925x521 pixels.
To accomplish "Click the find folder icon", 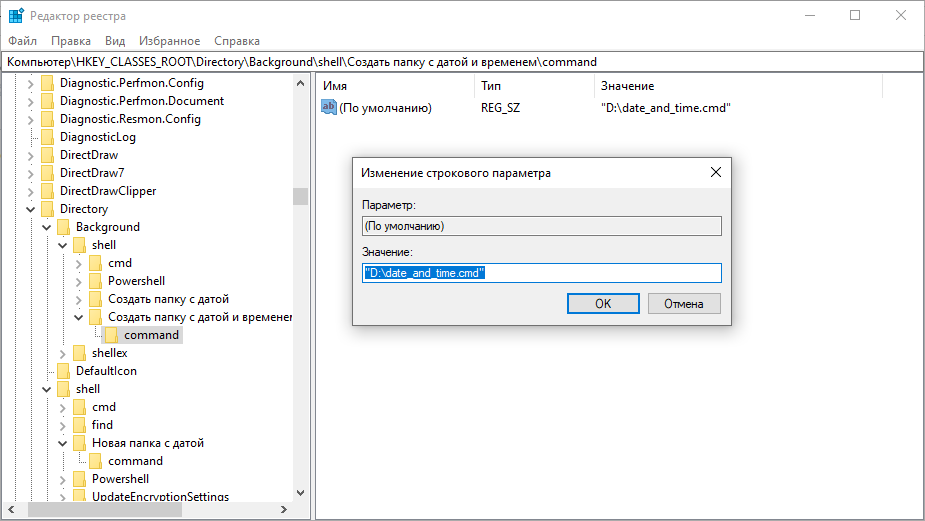I will 79,425.
